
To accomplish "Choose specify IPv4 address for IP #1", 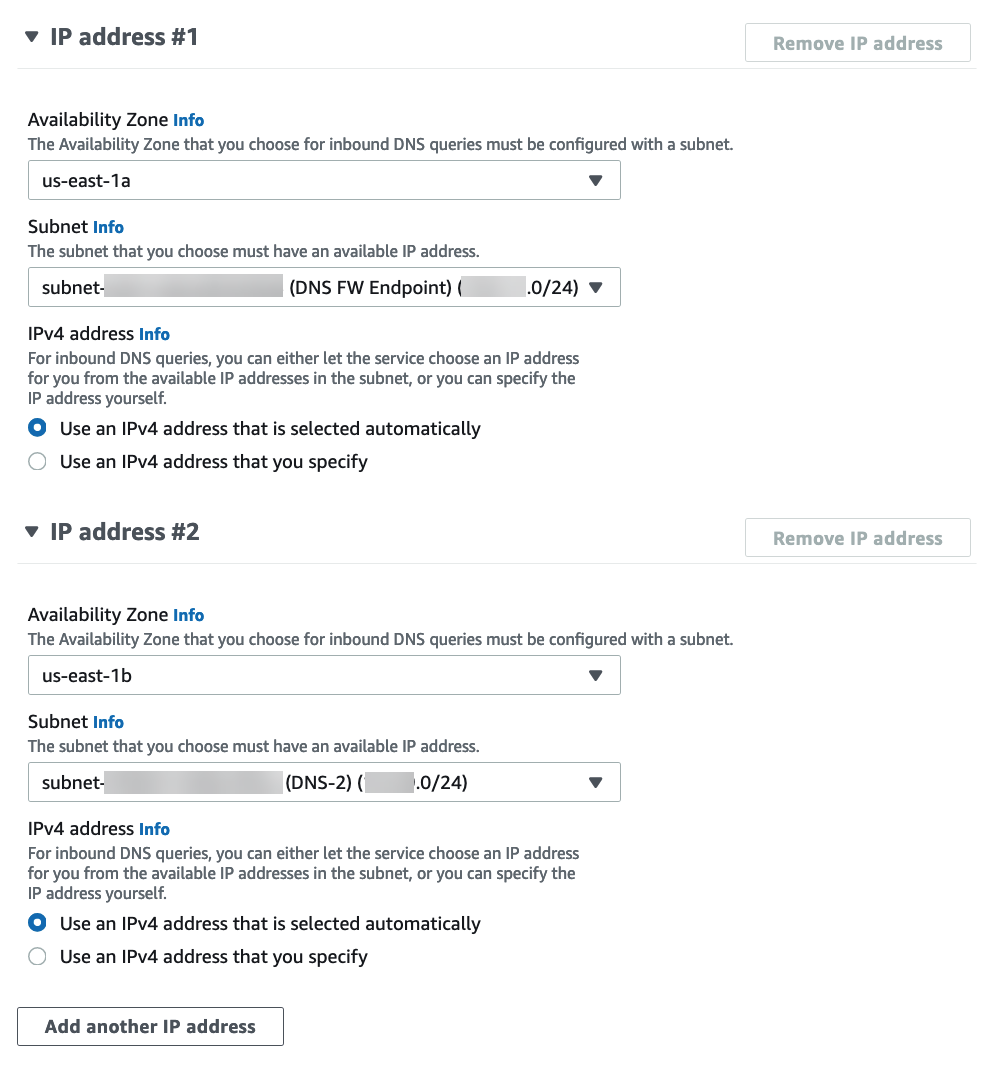I will click(x=38, y=462).
